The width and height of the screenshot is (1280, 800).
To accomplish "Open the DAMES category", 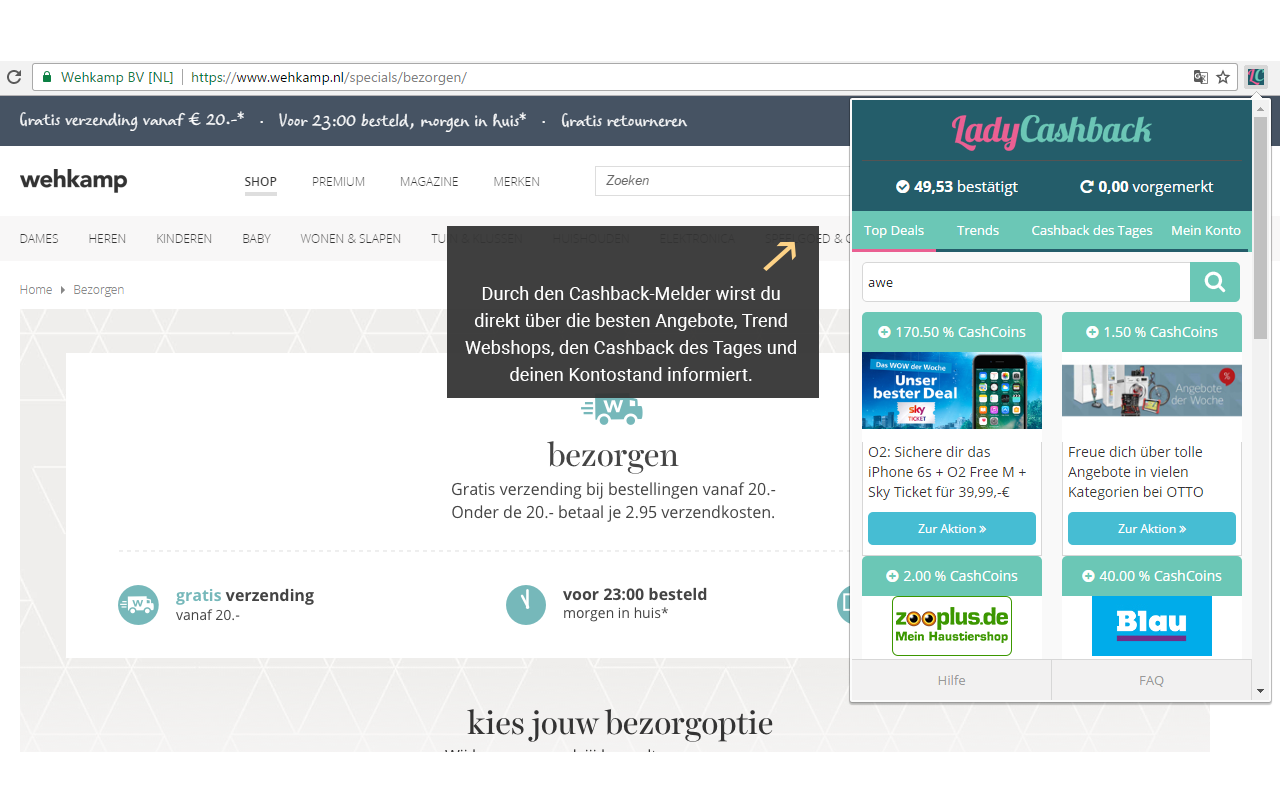I will click(x=39, y=239).
